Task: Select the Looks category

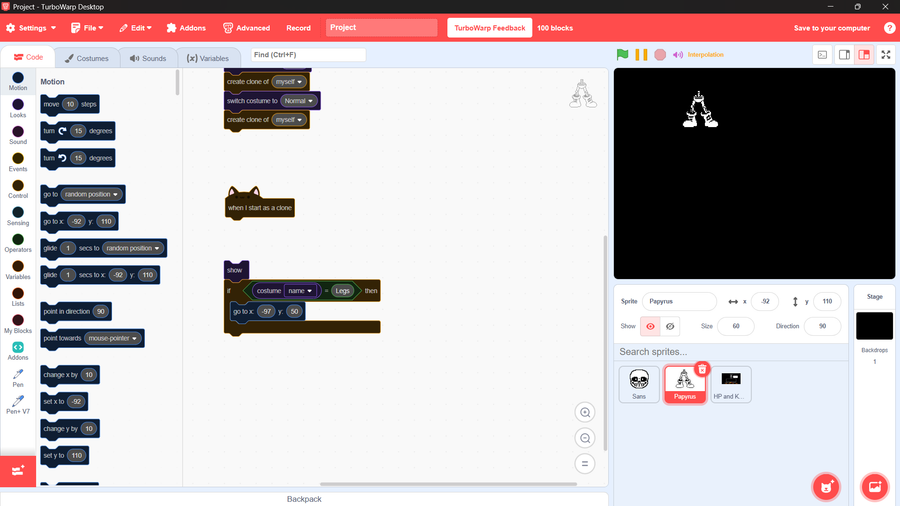Action: click(x=18, y=108)
